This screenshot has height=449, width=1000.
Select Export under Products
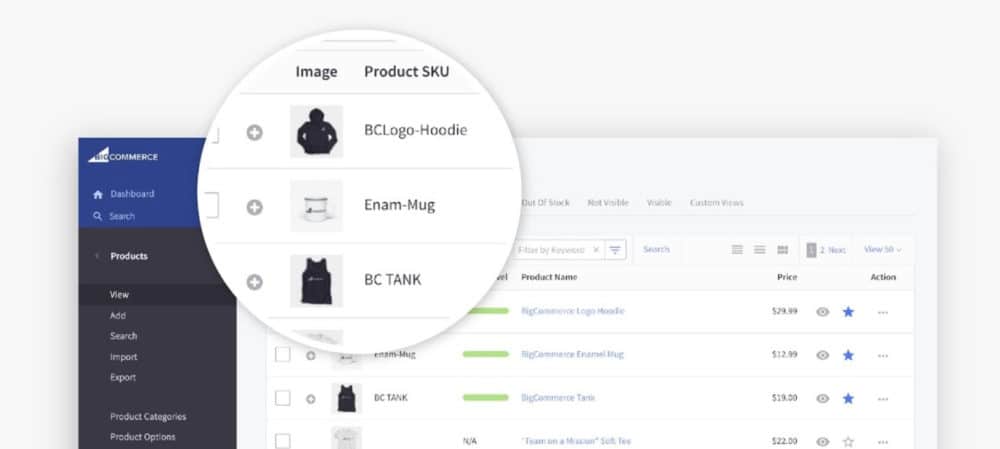tap(123, 378)
